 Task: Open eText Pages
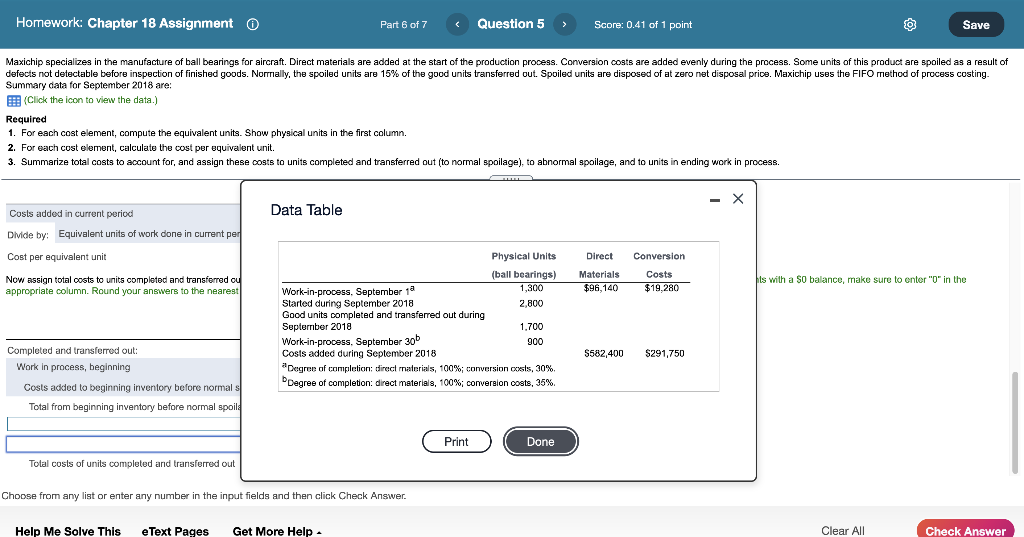click(175, 531)
